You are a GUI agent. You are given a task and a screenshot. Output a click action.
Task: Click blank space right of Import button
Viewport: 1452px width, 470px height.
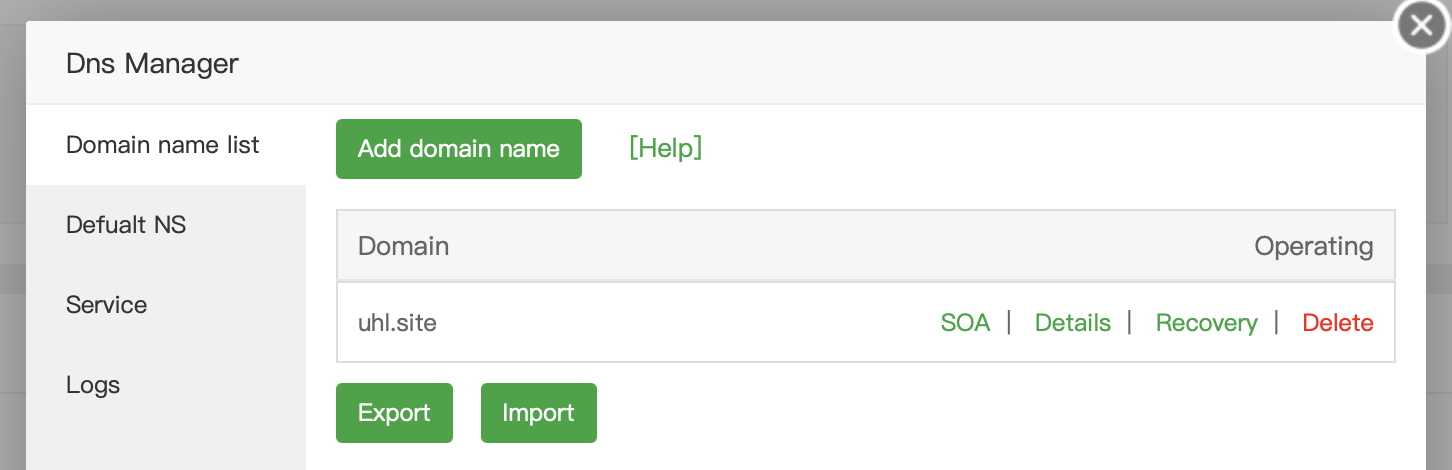click(900, 413)
